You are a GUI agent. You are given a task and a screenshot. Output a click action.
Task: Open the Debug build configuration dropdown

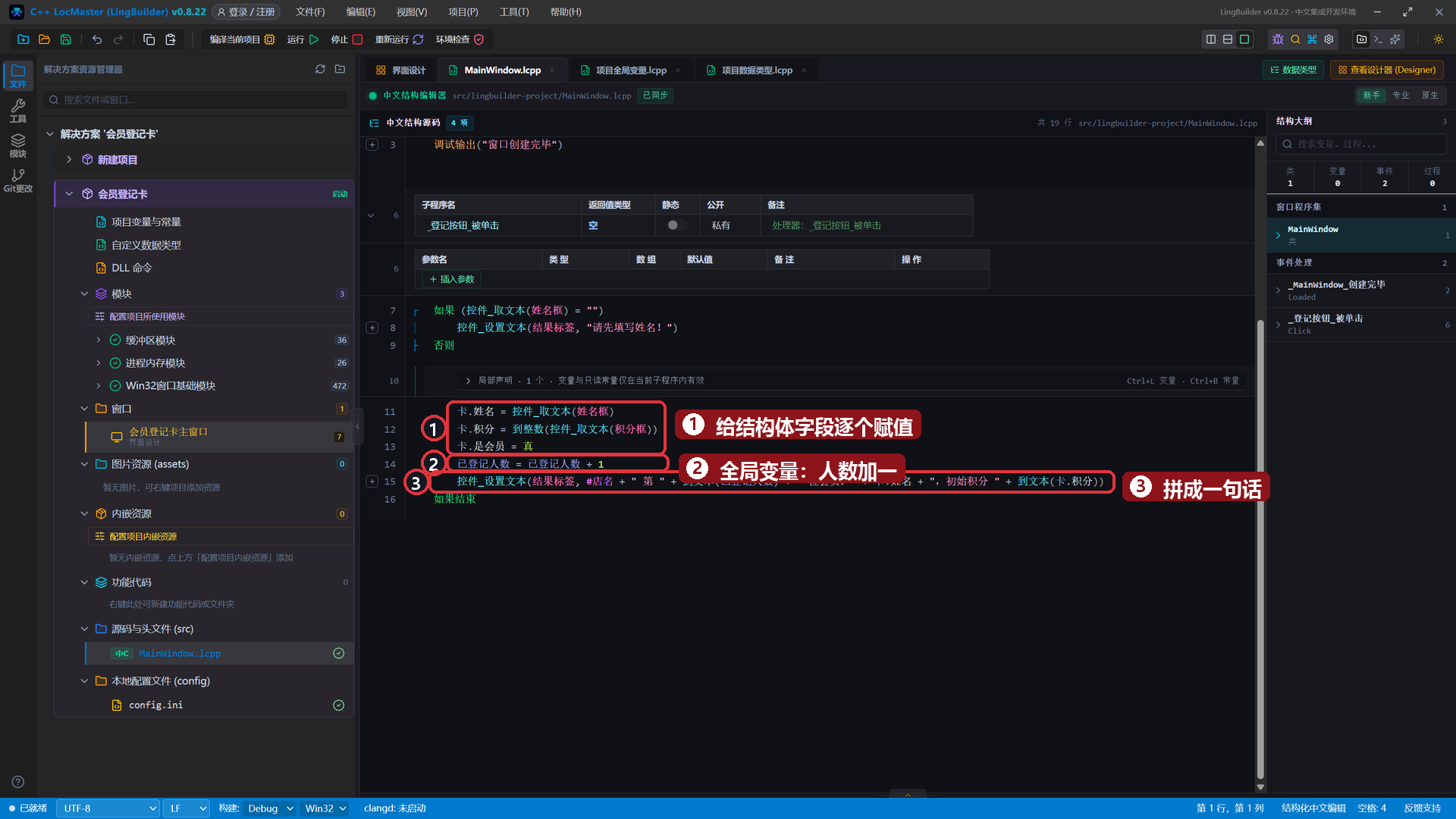(269, 808)
